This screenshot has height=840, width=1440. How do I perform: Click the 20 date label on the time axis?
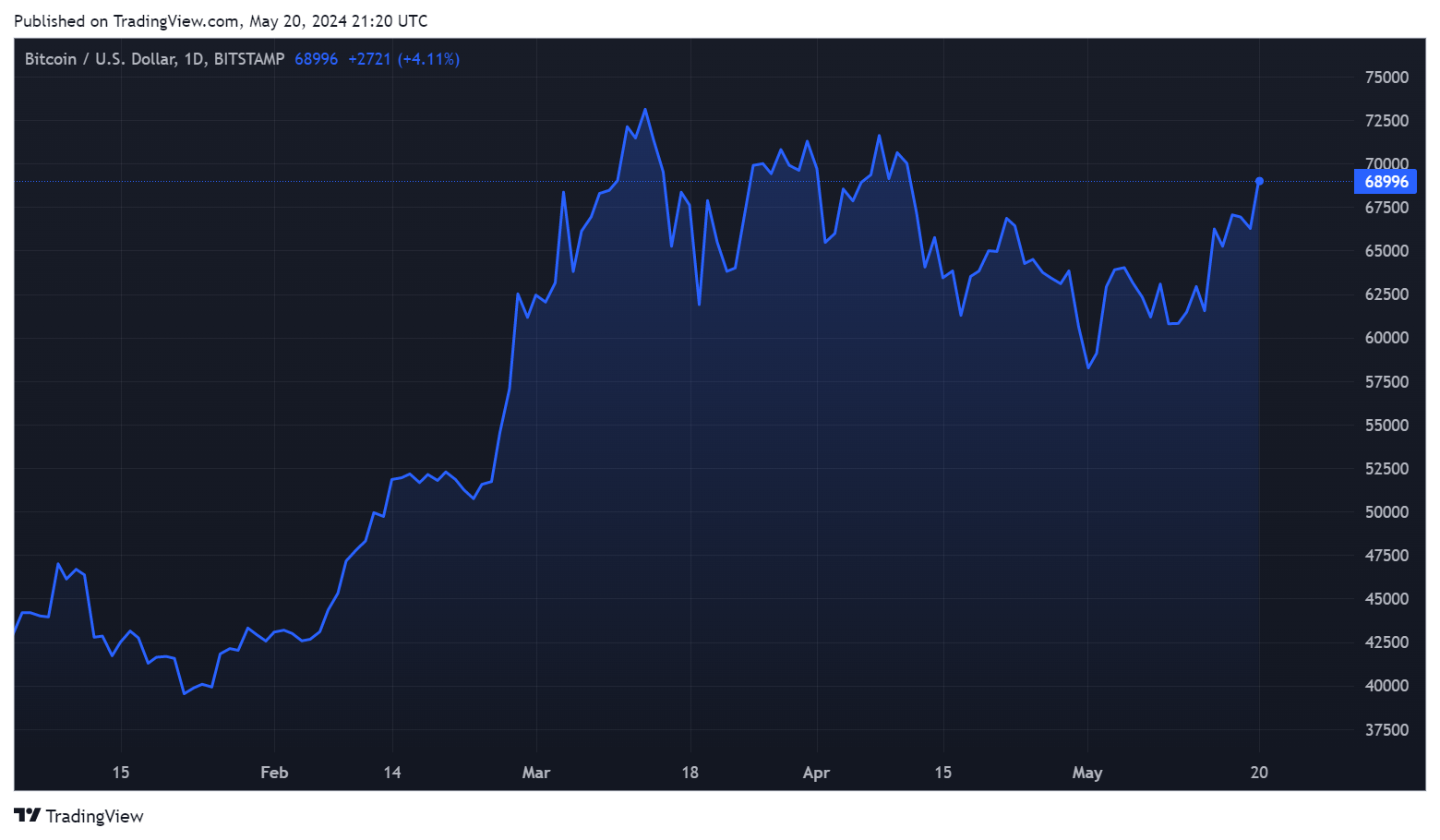click(1259, 773)
